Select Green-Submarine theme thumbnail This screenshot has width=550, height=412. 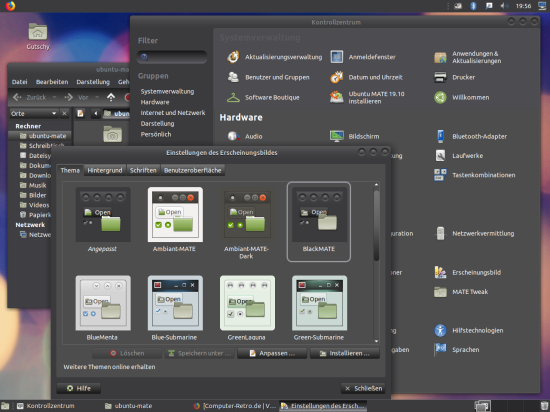point(319,303)
